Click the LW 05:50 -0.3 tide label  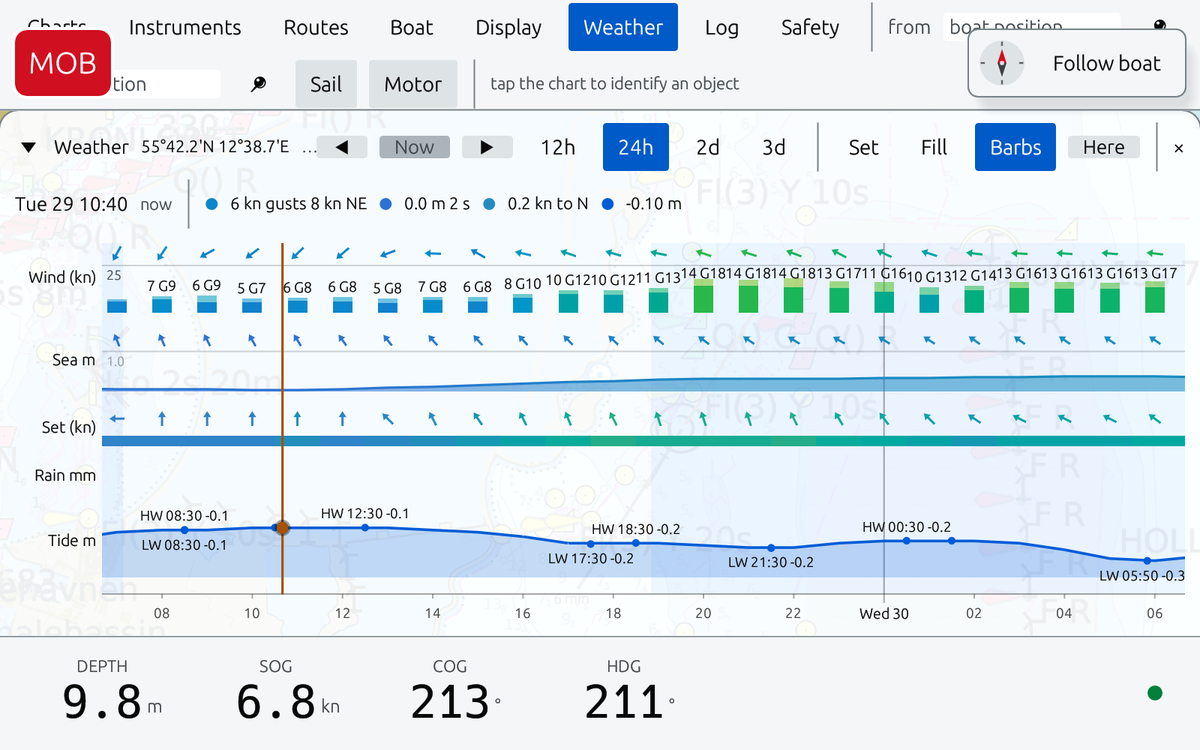(1142, 576)
